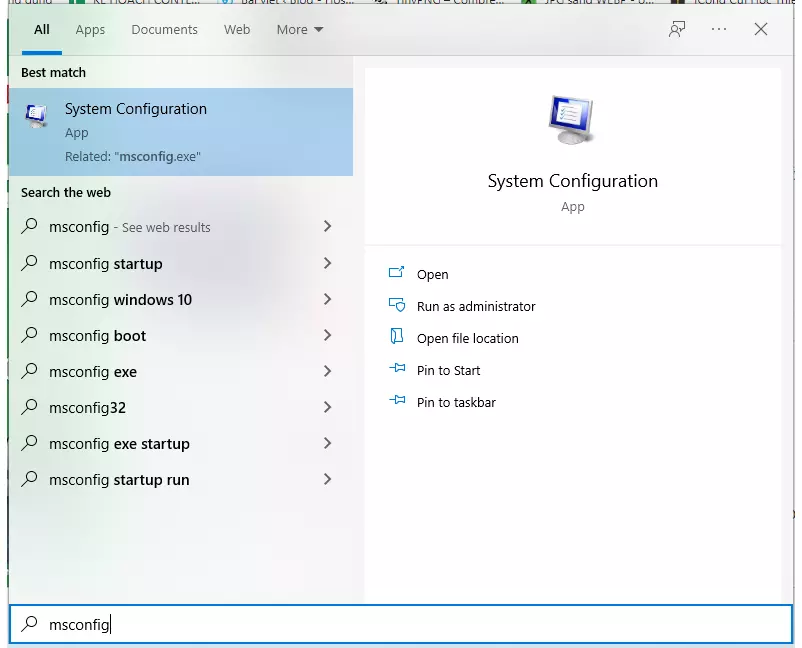
Task: Expand arrow for msconfig boot
Action: click(327, 335)
